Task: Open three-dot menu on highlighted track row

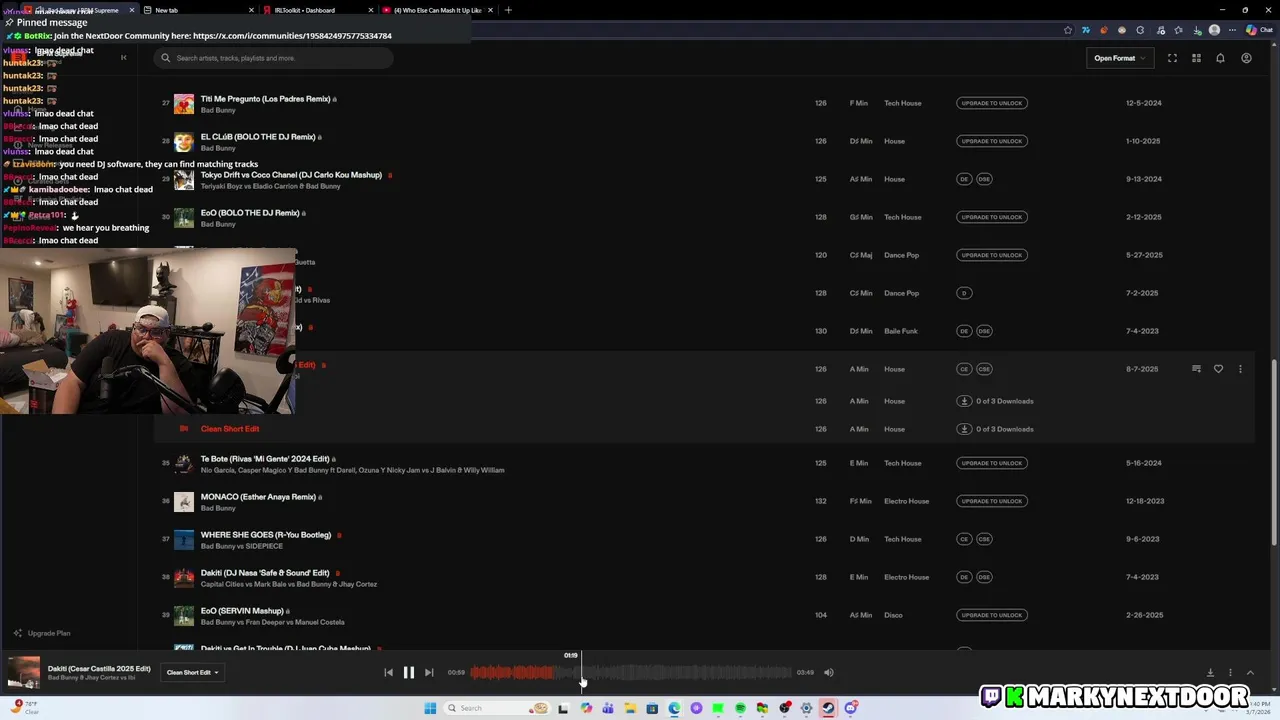Action: [x=1240, y=369]
